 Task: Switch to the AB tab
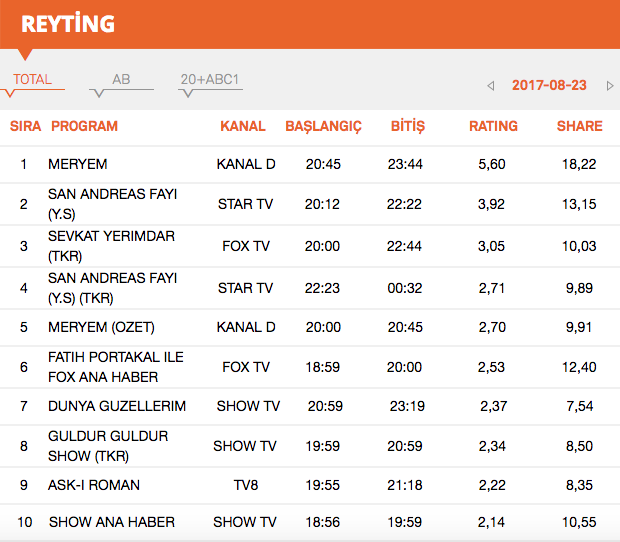121,80
